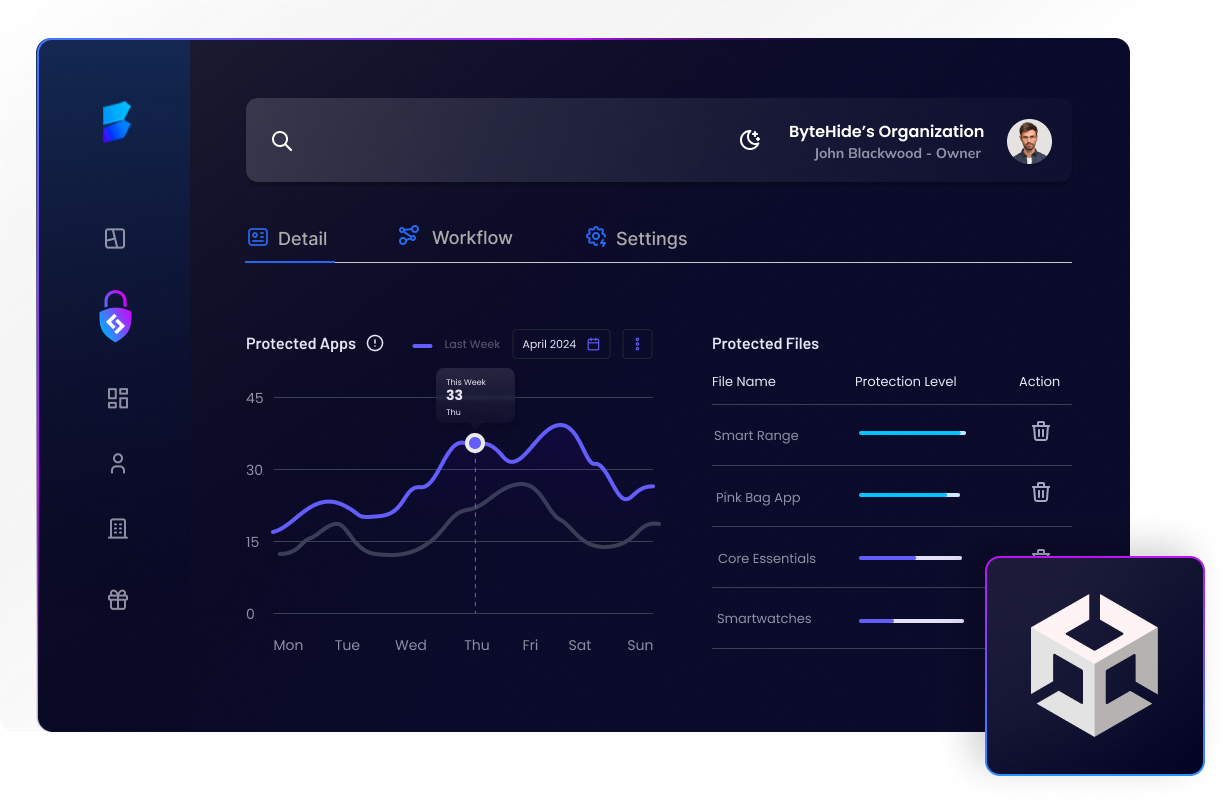
Task: Click the Protected Apps info icon
Action: click(375, 343)
